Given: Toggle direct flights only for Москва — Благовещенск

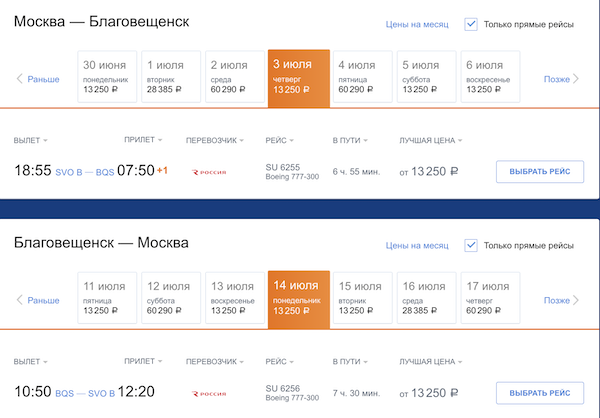Looking at the screenshot, I should pos(471,24).
